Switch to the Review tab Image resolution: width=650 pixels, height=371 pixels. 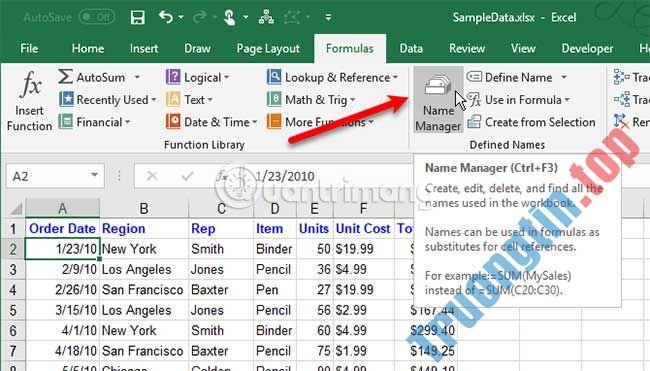pyautogui.click(x=467, y=48)
